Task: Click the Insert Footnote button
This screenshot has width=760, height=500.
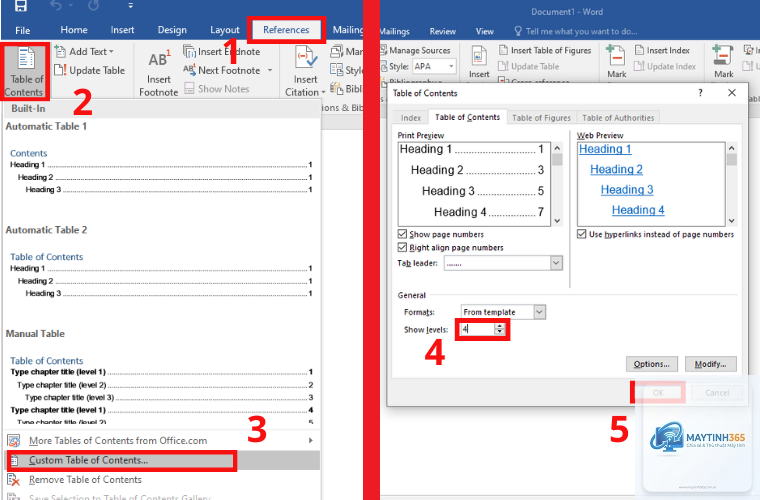Action: point(158,73)
